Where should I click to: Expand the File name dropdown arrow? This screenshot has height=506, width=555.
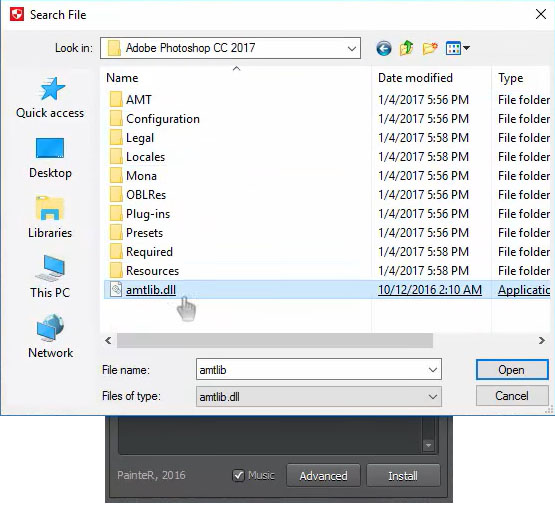[433, 370]
